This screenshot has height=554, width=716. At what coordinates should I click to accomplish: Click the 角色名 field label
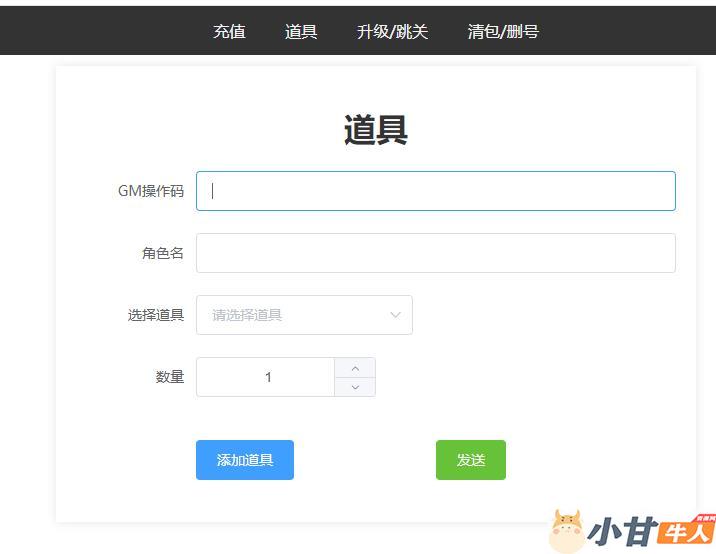click(x=162, y=253)
